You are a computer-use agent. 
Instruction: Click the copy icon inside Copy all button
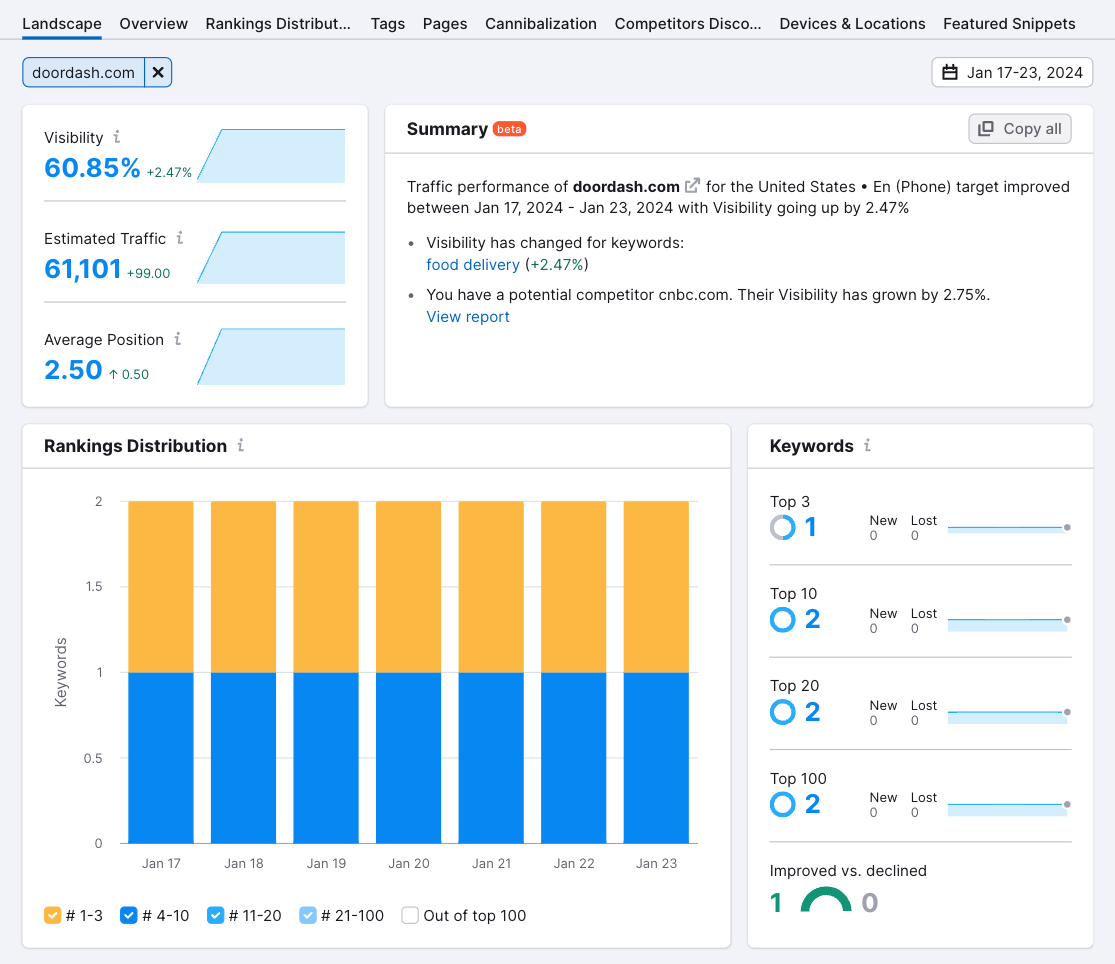pos(984,128)
